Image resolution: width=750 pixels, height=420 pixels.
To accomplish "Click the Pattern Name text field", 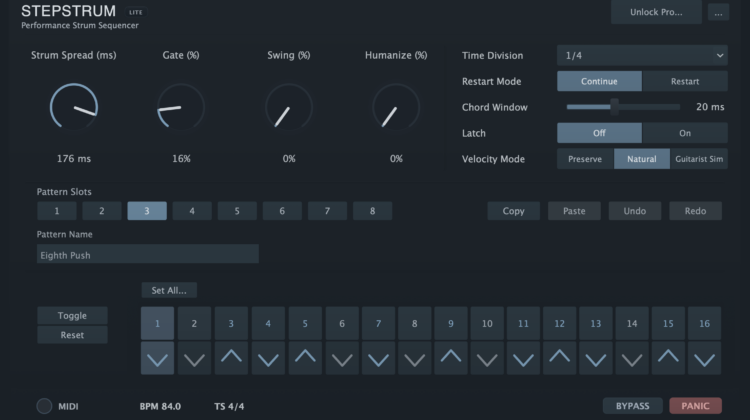I will pyautogui.click(x=148, y=254).
